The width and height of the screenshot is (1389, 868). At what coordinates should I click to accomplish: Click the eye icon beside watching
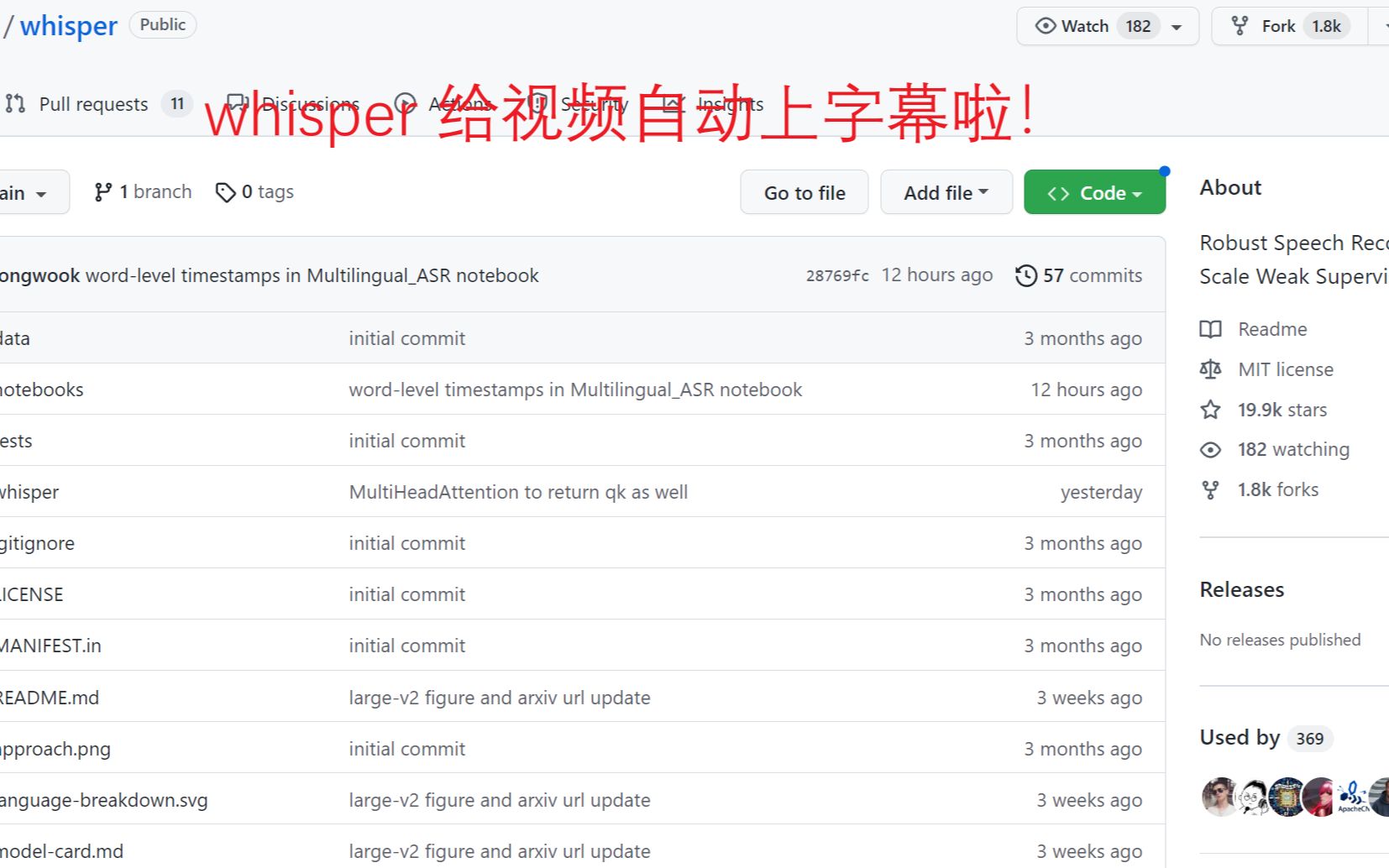pyautogui.click(x=1210, y=450)
